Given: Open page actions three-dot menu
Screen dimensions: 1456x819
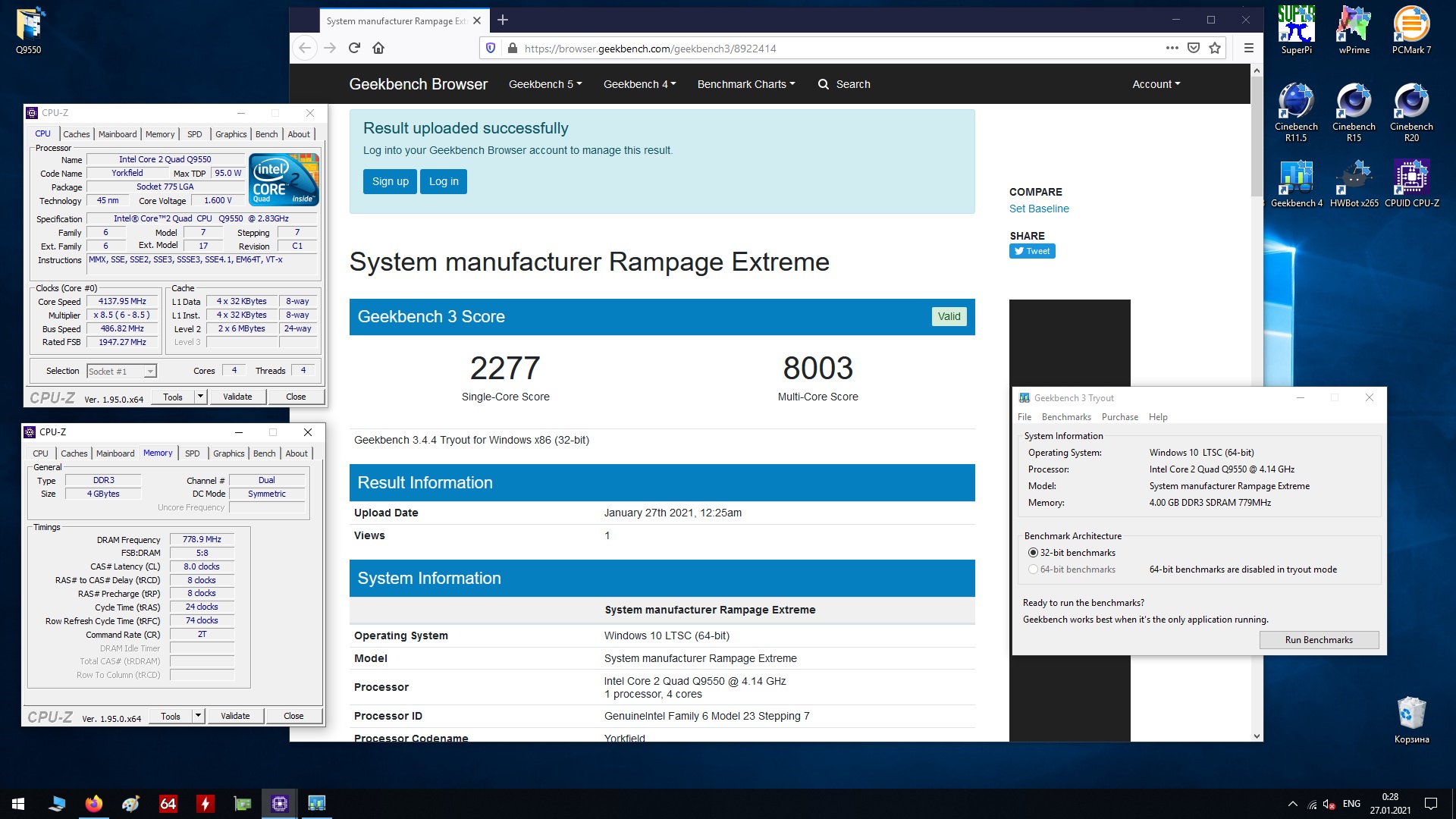Looking at the screenshot, I should point(1172,48).
